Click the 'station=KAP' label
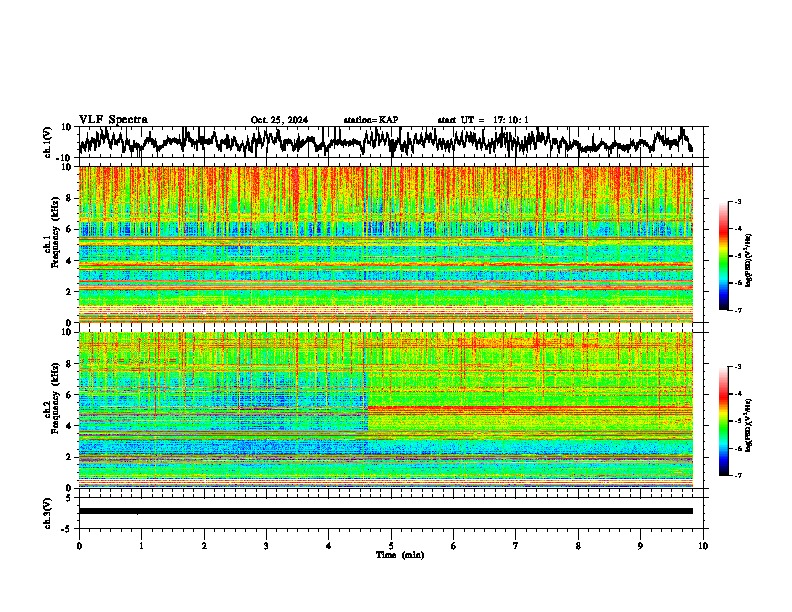The image size is (792, 612). [371, 120]
